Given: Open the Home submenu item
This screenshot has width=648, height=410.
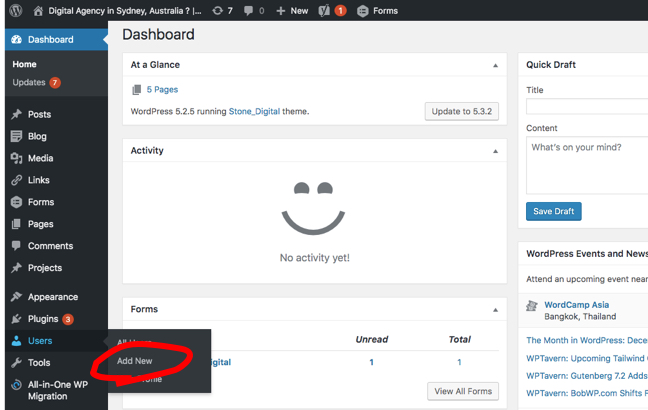Looking at the screenshot, I should point(24,64).
